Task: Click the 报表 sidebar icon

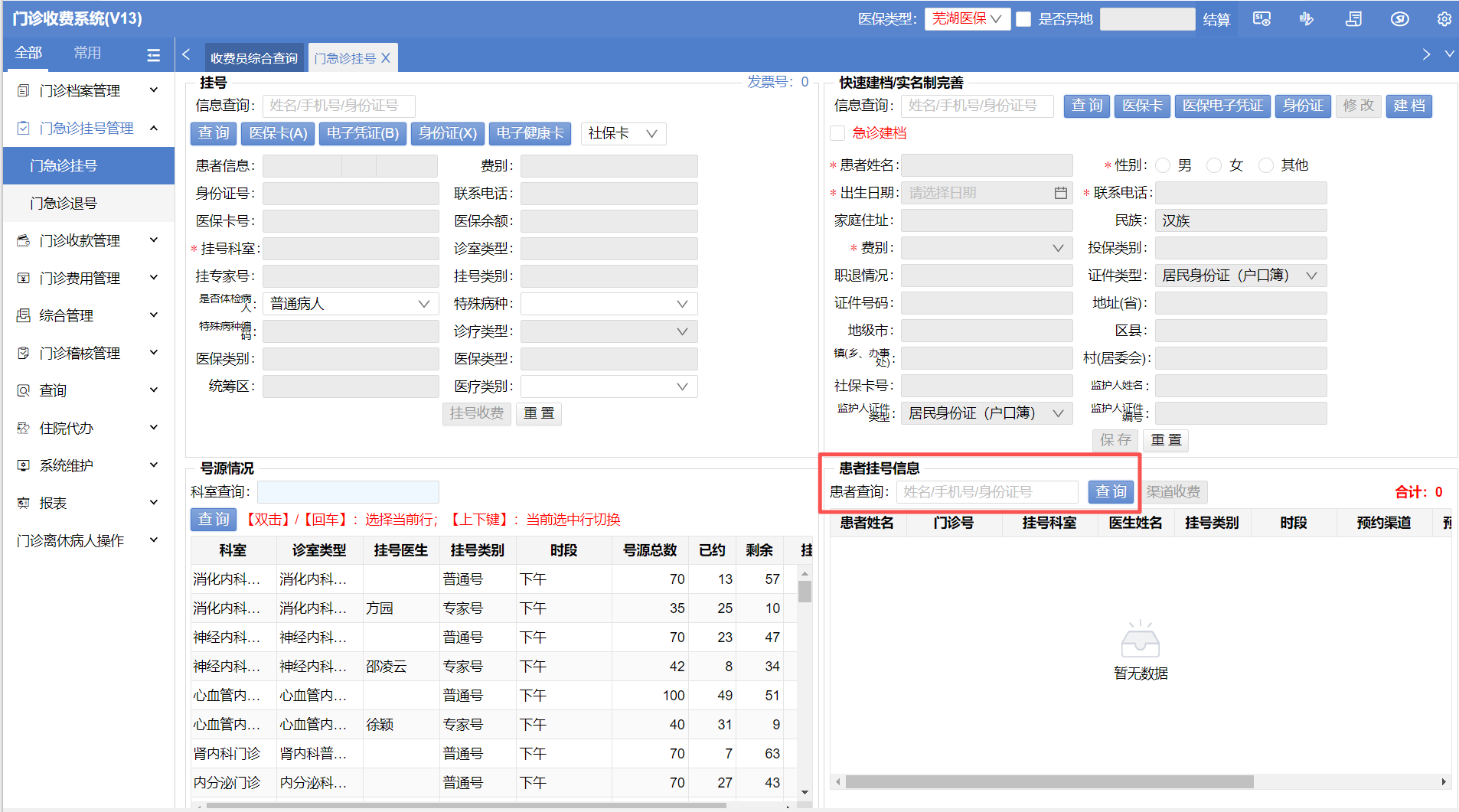Action: click(24, 504)
